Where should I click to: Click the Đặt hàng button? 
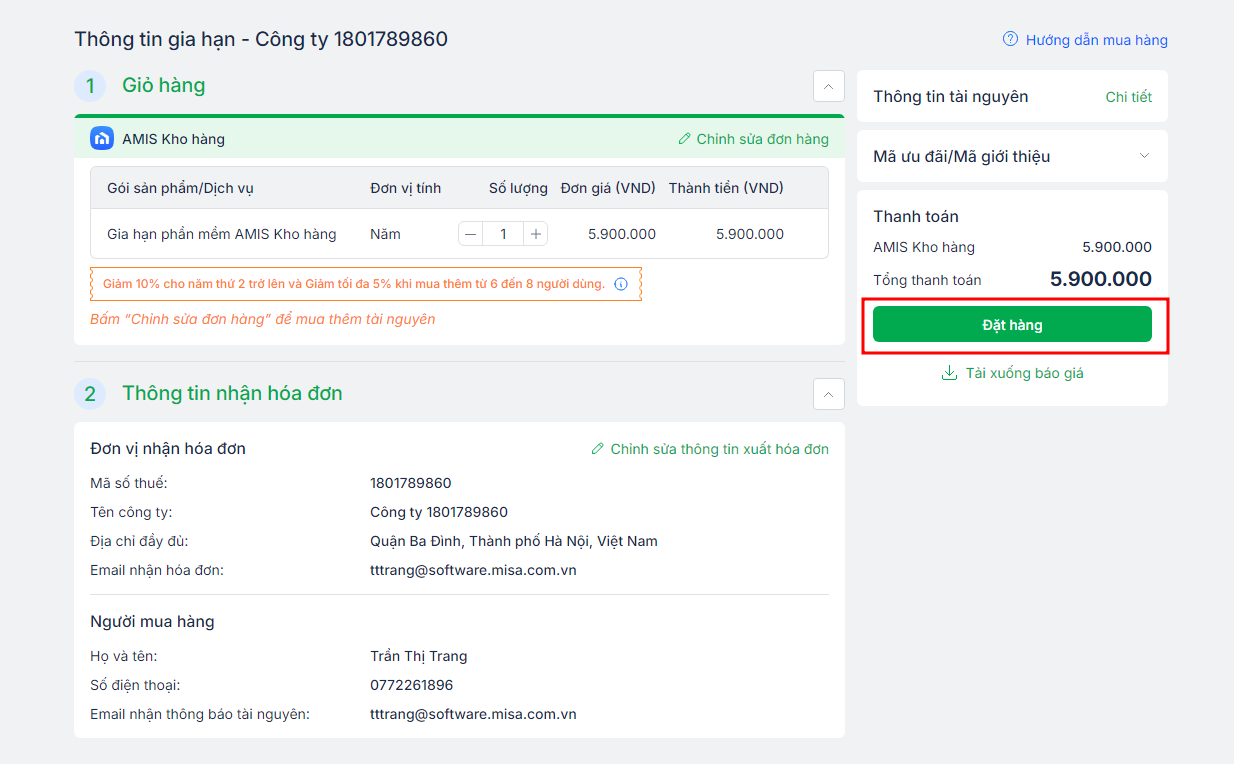[1012, 324]
